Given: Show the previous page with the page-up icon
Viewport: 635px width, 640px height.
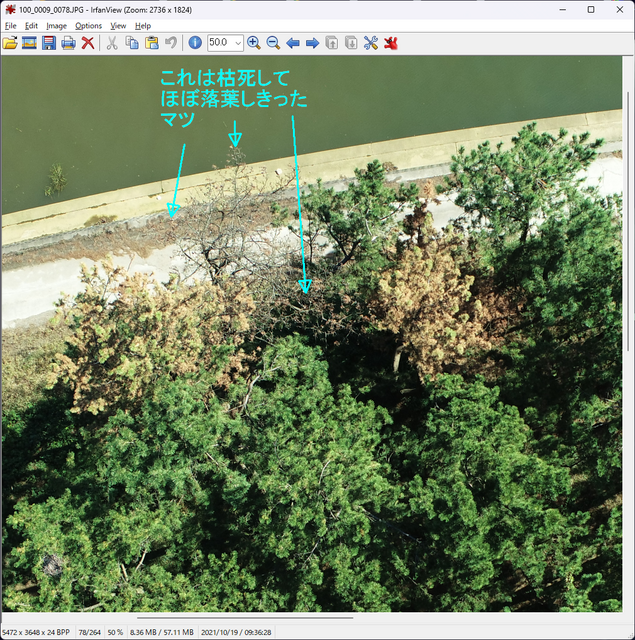Looking at the screenshot, I should (x=332, y=43).
